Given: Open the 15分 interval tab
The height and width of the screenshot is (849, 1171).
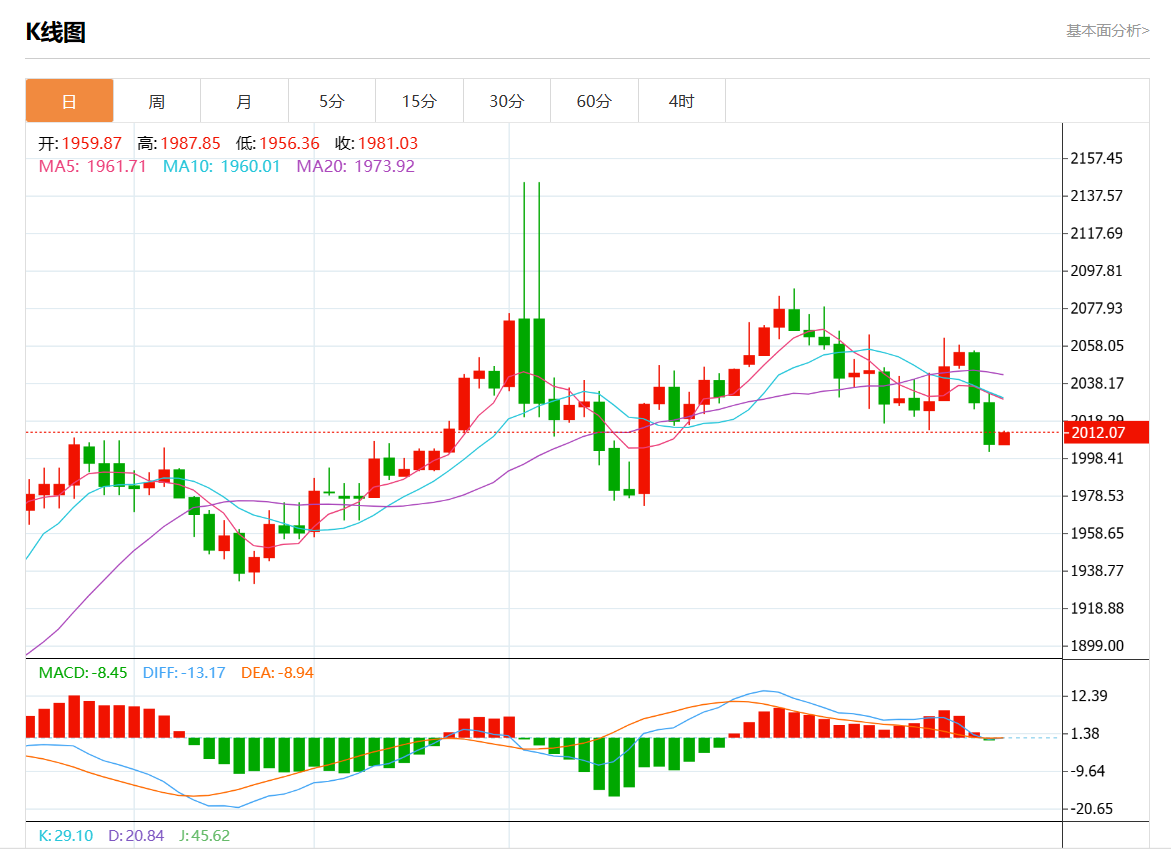Looking at the screenshot, I should (x=419, y=101).
